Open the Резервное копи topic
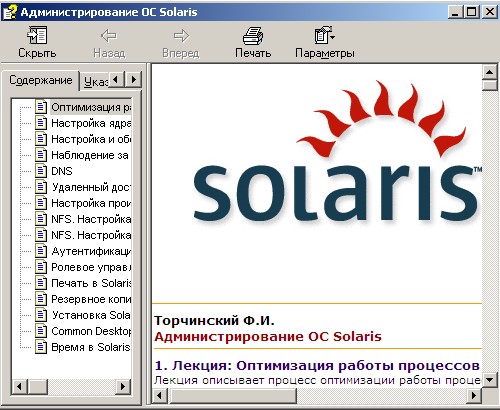Image resolution: width=500 pixels, height=410 pixels. [x=91, y=299]
